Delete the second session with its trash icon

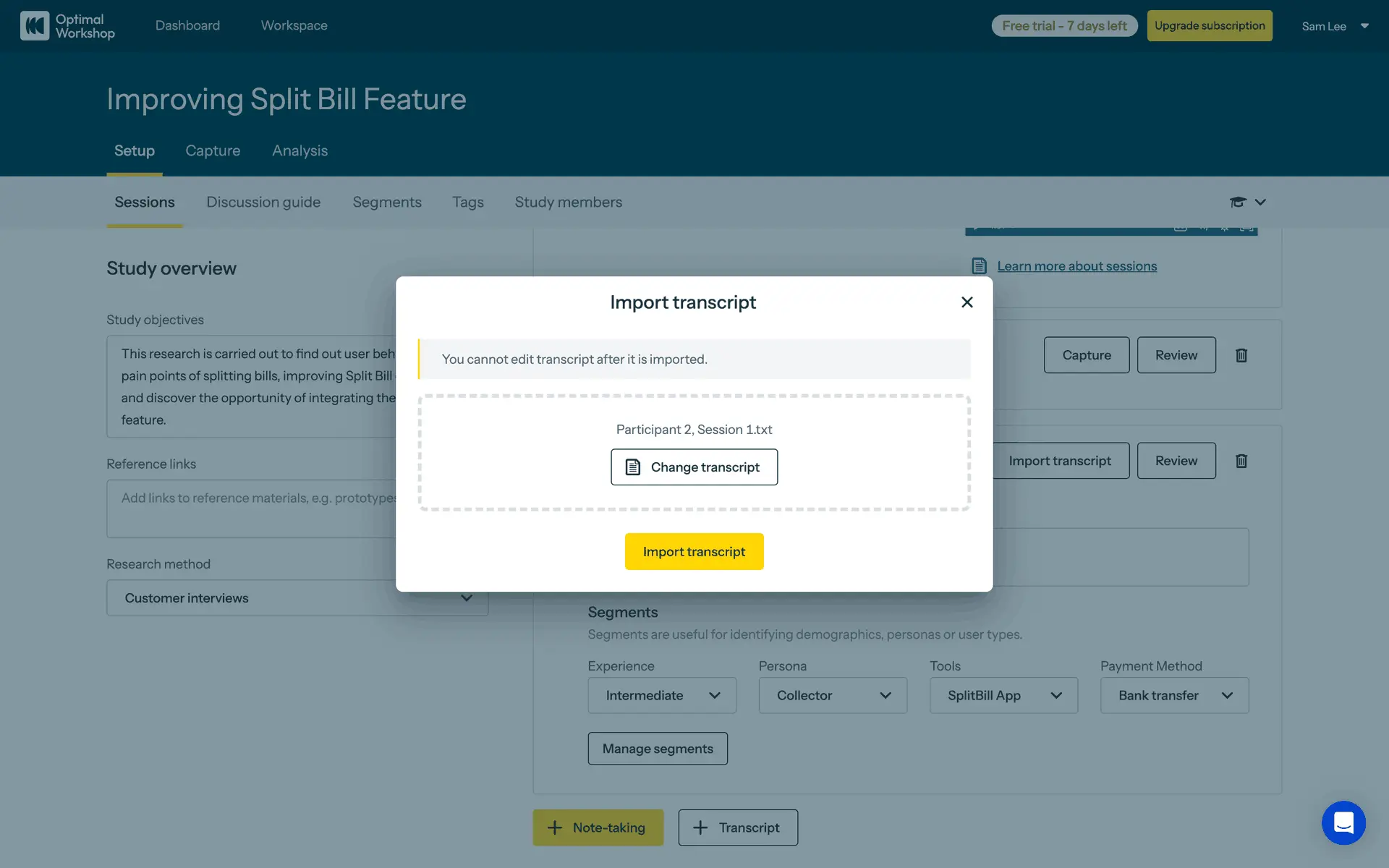pyautogui.click(x=1241, y=461)
